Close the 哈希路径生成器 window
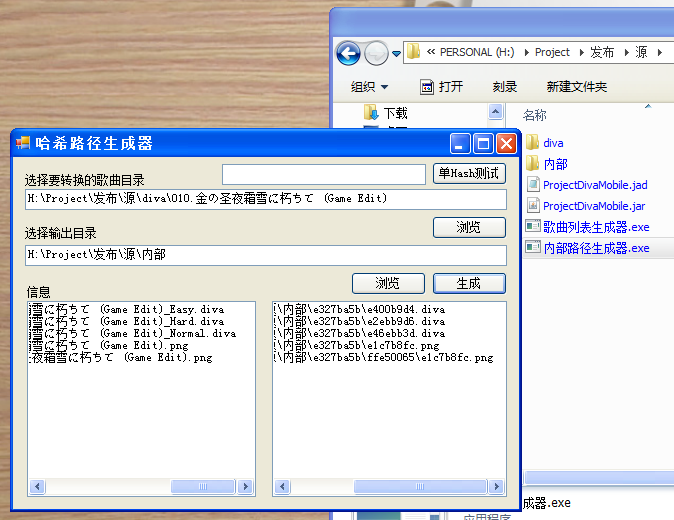The height and width of the screenshot is (520, 674). (x=506, y=144)
